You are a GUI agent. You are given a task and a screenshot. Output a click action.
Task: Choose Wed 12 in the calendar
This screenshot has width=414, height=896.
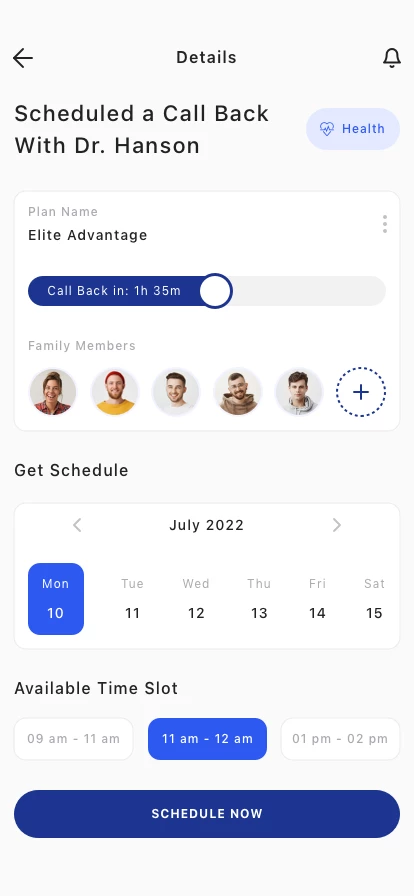tap(196, 599)
